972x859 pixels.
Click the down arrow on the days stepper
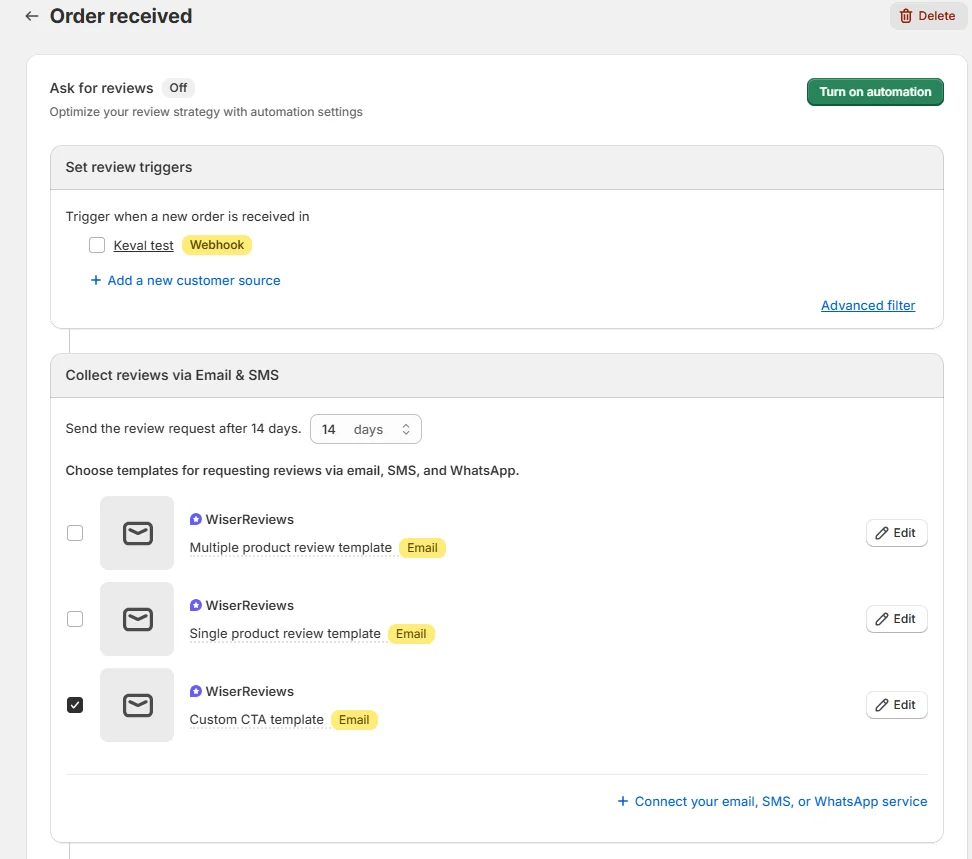point(408,432)
